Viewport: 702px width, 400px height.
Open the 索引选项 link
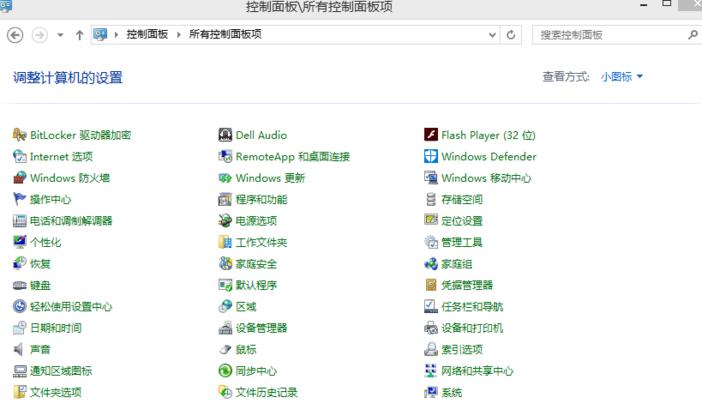tap(462, 349)
